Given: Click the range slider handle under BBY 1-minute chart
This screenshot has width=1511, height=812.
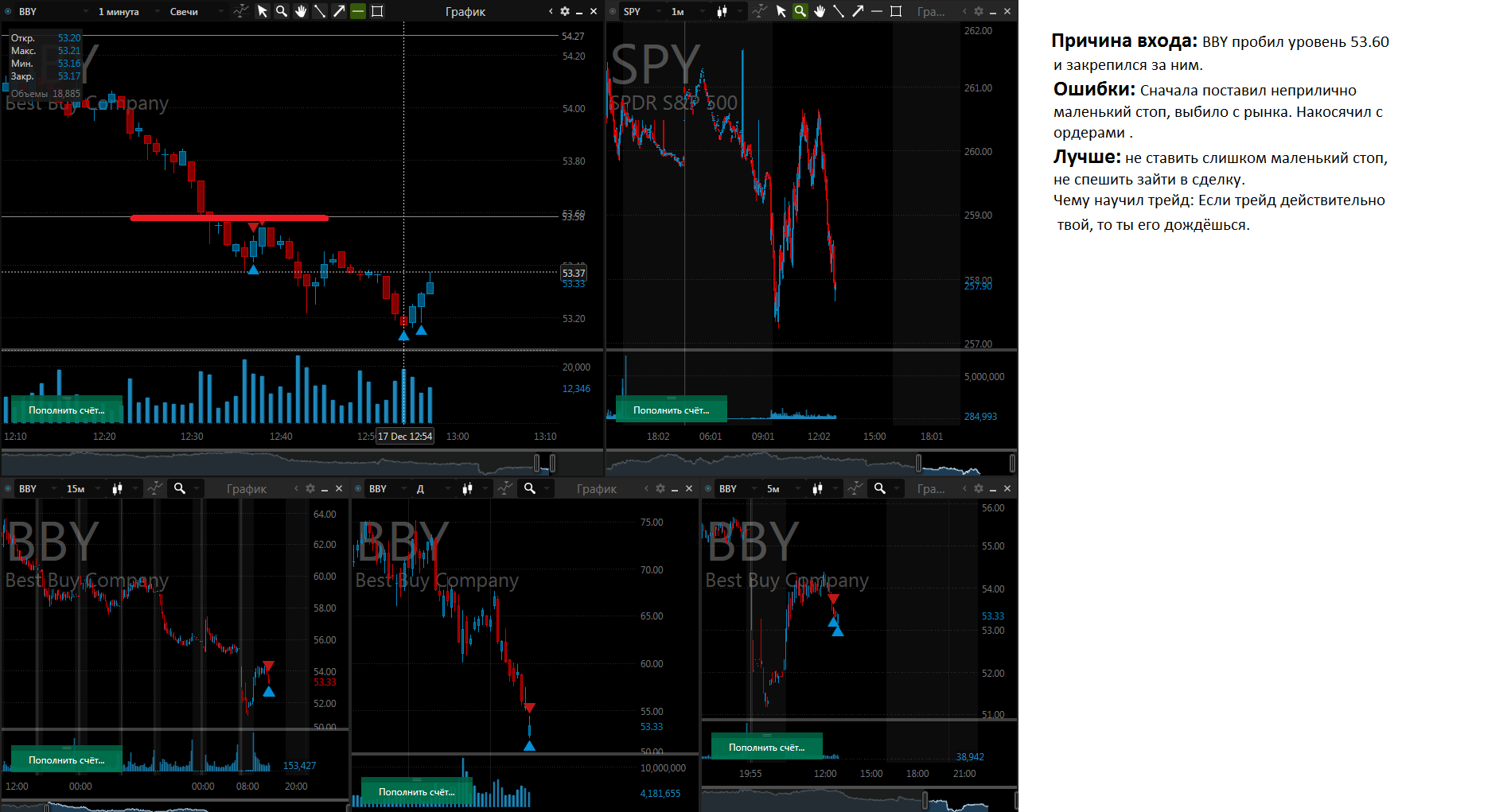Looking at the screenshot, I should 537,462.
